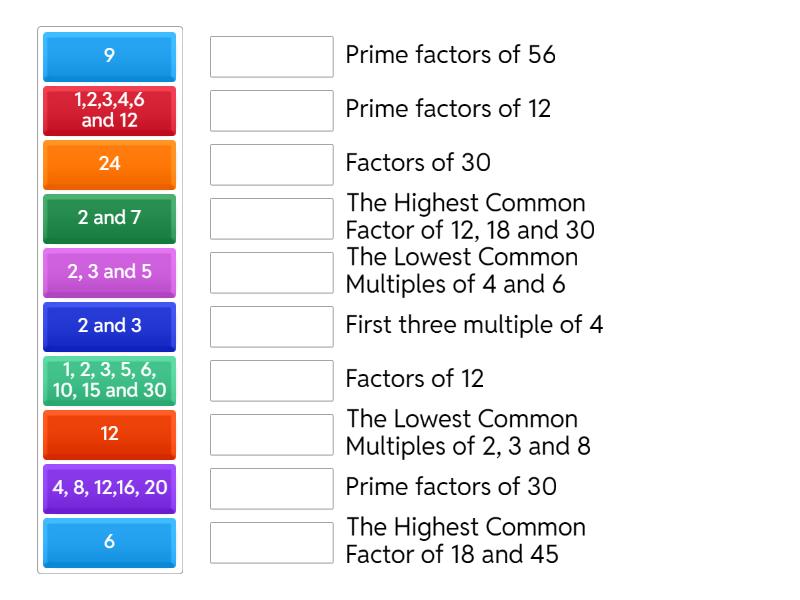Click the red '1,2,3,4,6 and 12' tile
Viewport: 800px width, 600px height.
110,111
